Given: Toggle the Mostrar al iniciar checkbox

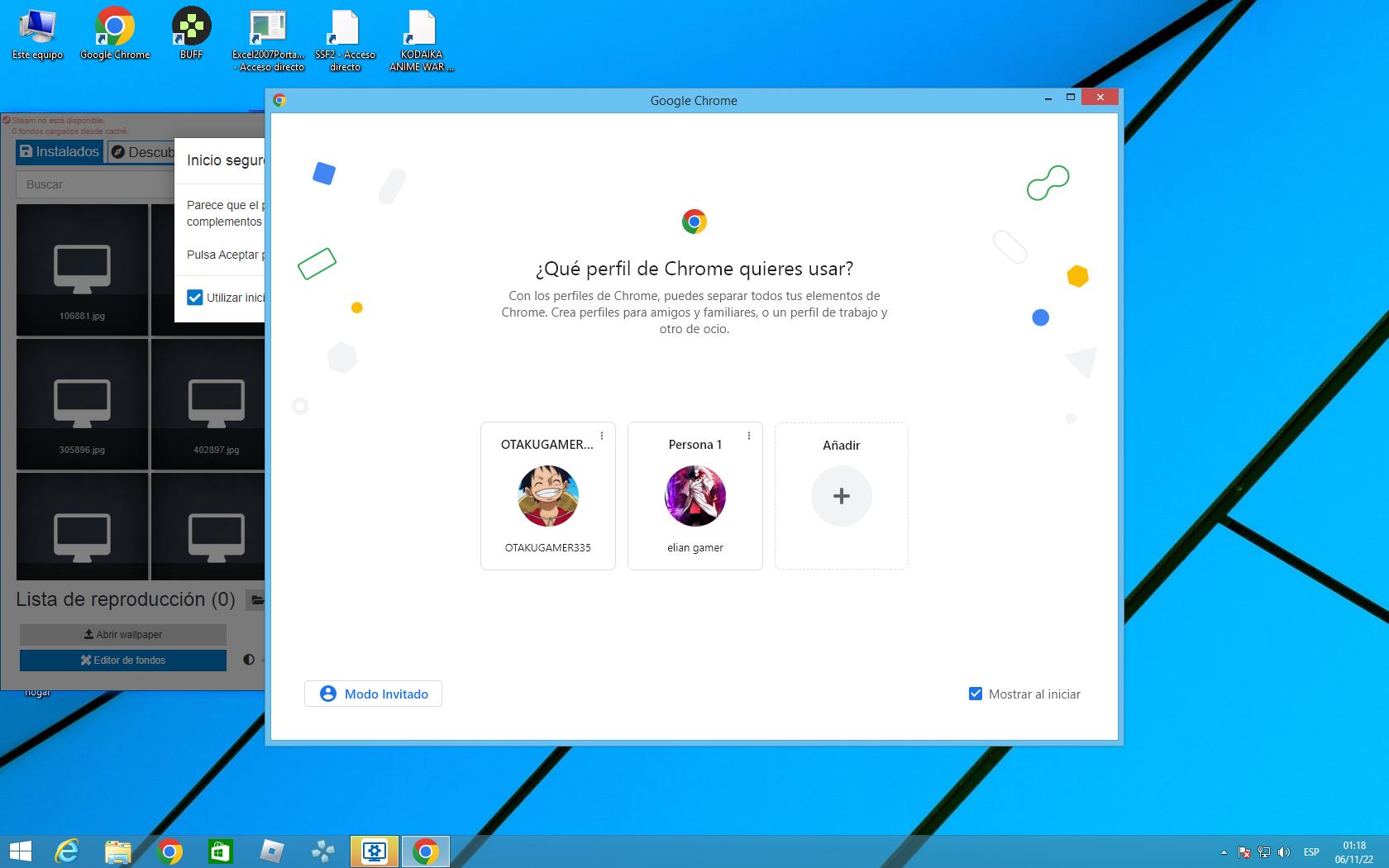Looking at the screenshot, I should (976, 694).
